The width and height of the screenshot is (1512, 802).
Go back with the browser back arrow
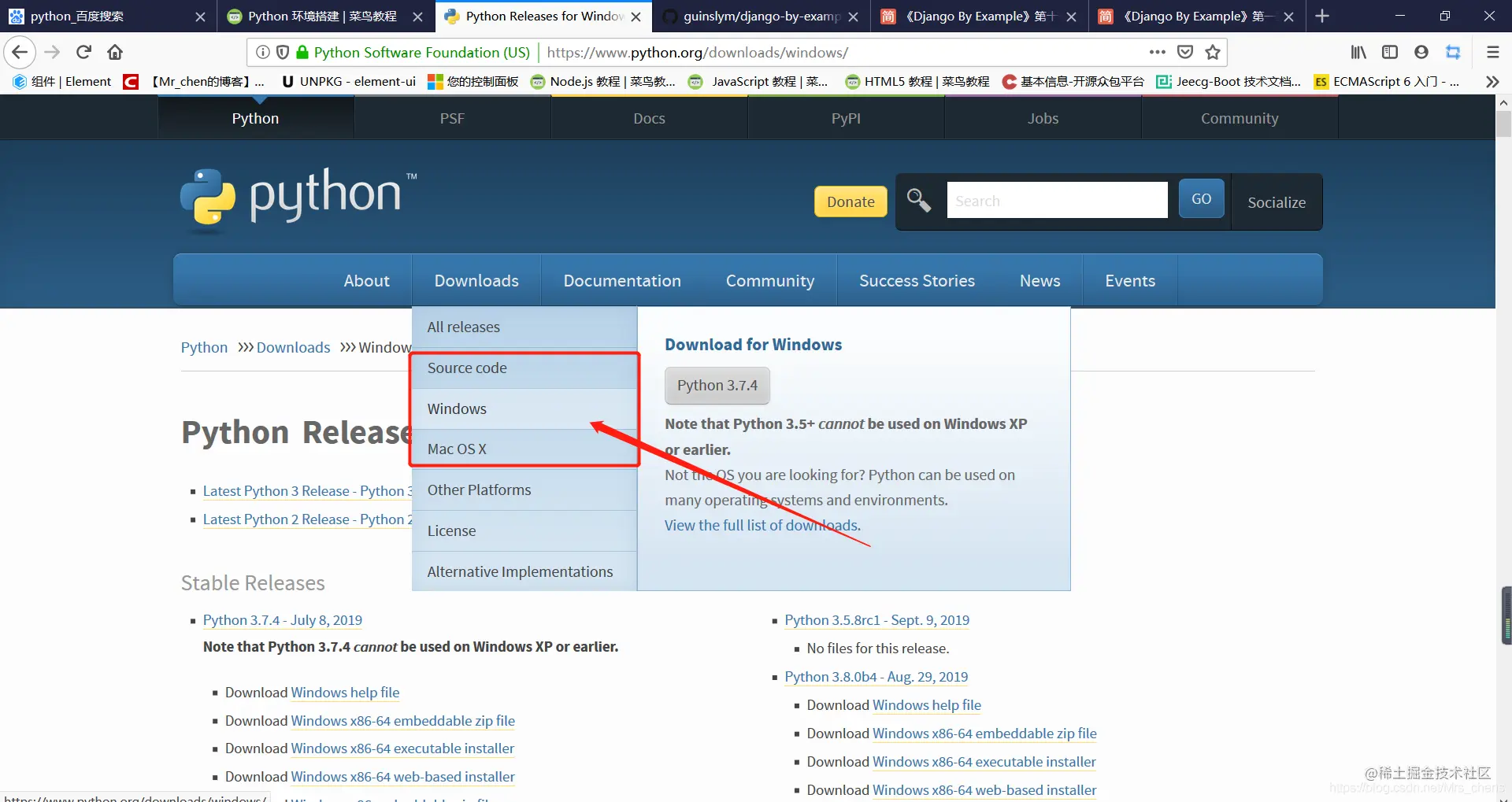click(x=20, y=53)
